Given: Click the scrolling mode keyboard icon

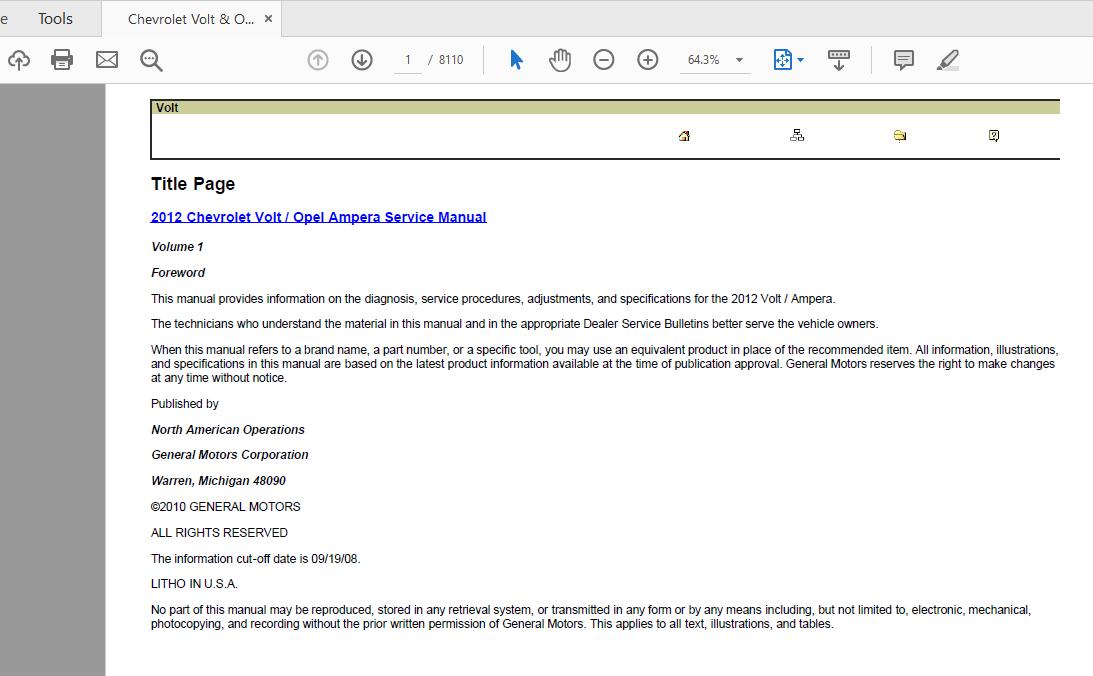Looking at the screenshot, I should click(839, 60).
